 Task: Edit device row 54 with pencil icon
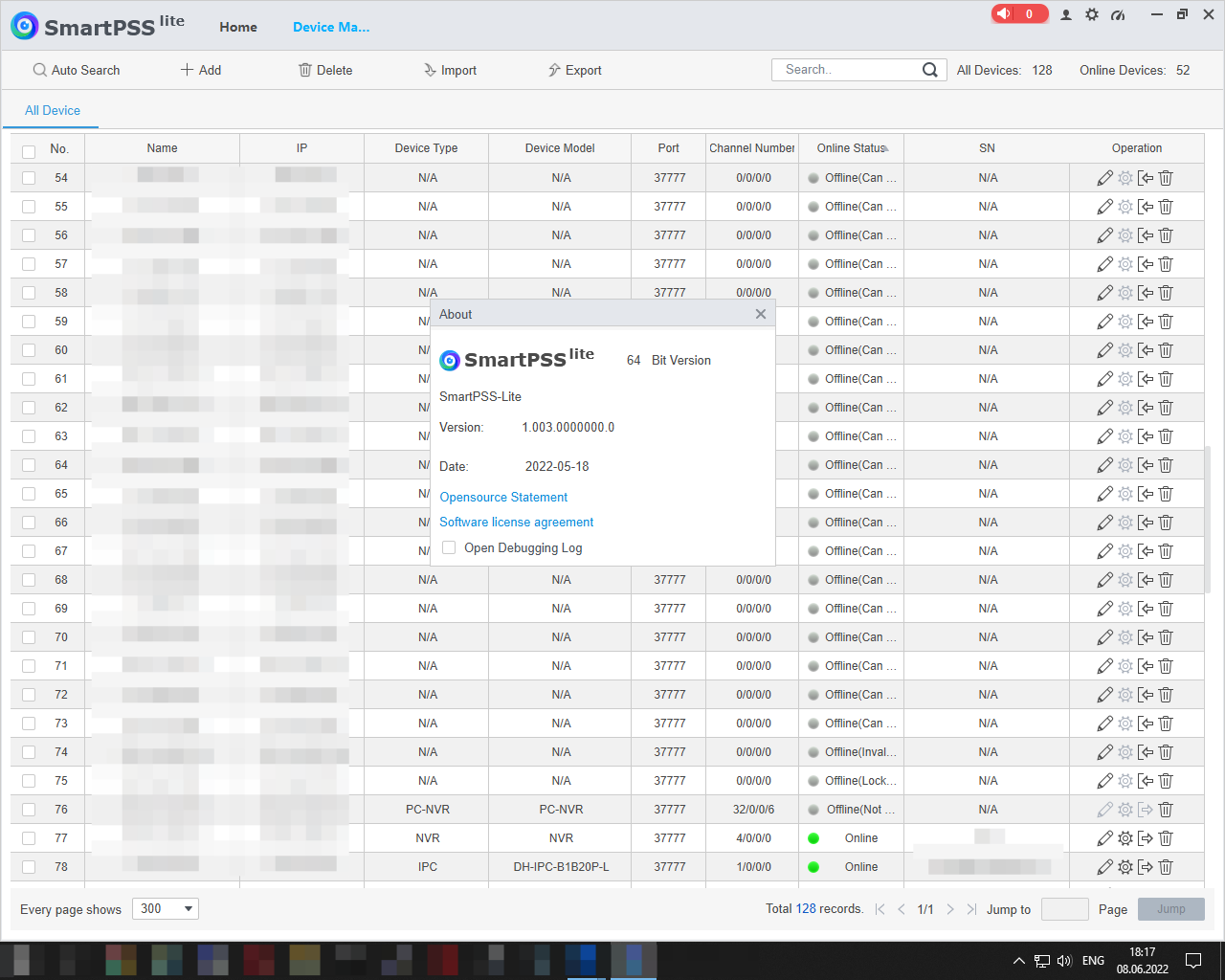point(1104,178)
